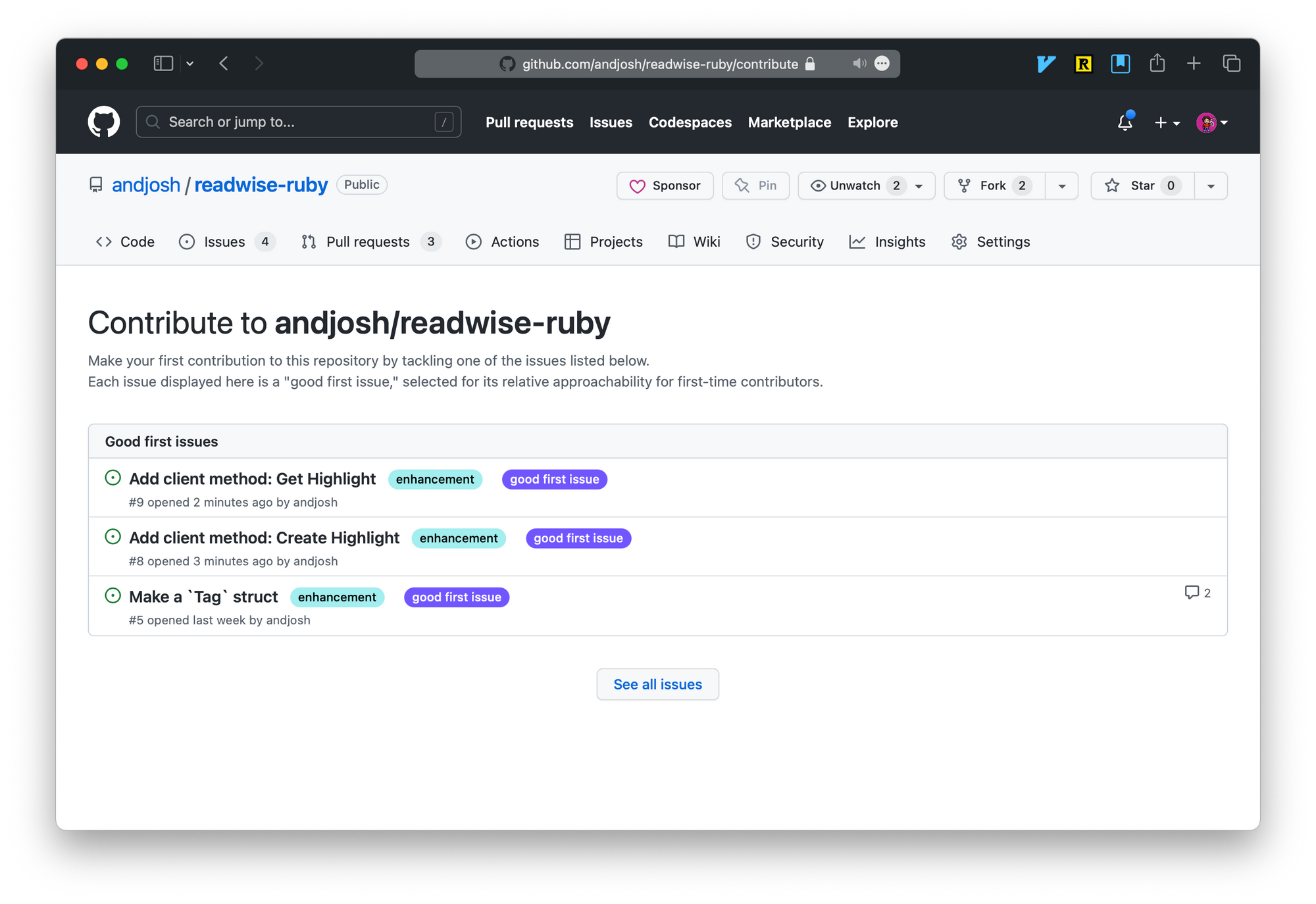Toggle the Safari sidebar icon
Viewport: 1316px width, 904px height.
[x=163, y=64]
